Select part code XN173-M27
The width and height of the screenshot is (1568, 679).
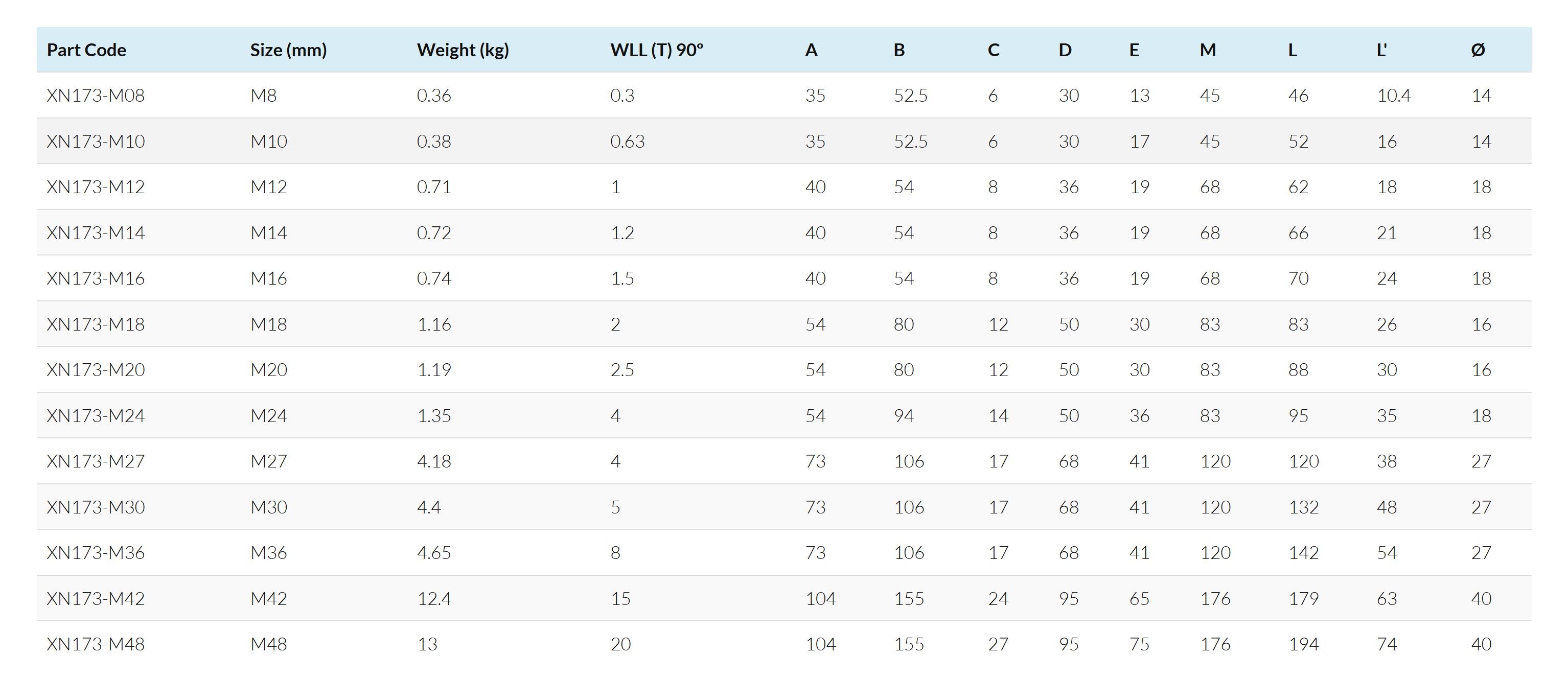[96, 461]
